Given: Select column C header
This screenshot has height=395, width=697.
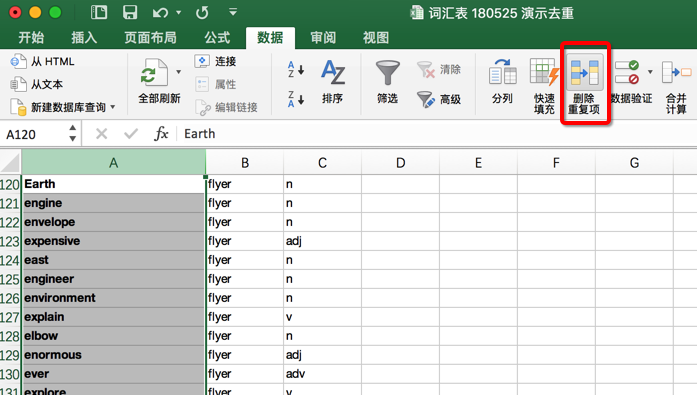Looking at the screenshot, I should 323,163.
